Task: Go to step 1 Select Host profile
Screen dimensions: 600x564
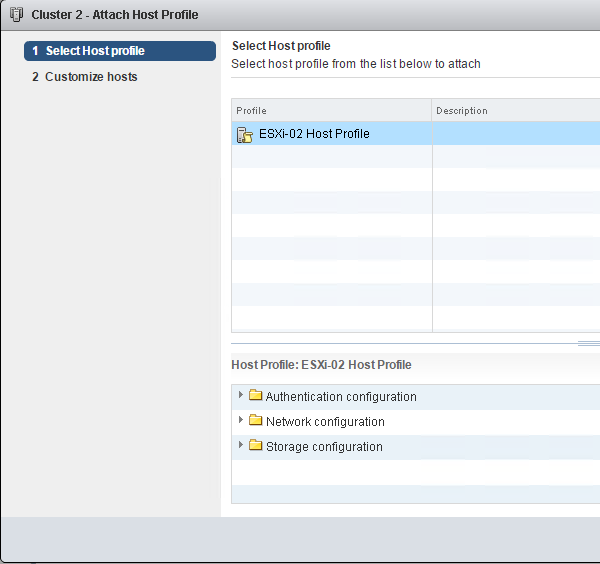Action: (x=120, y=51)
